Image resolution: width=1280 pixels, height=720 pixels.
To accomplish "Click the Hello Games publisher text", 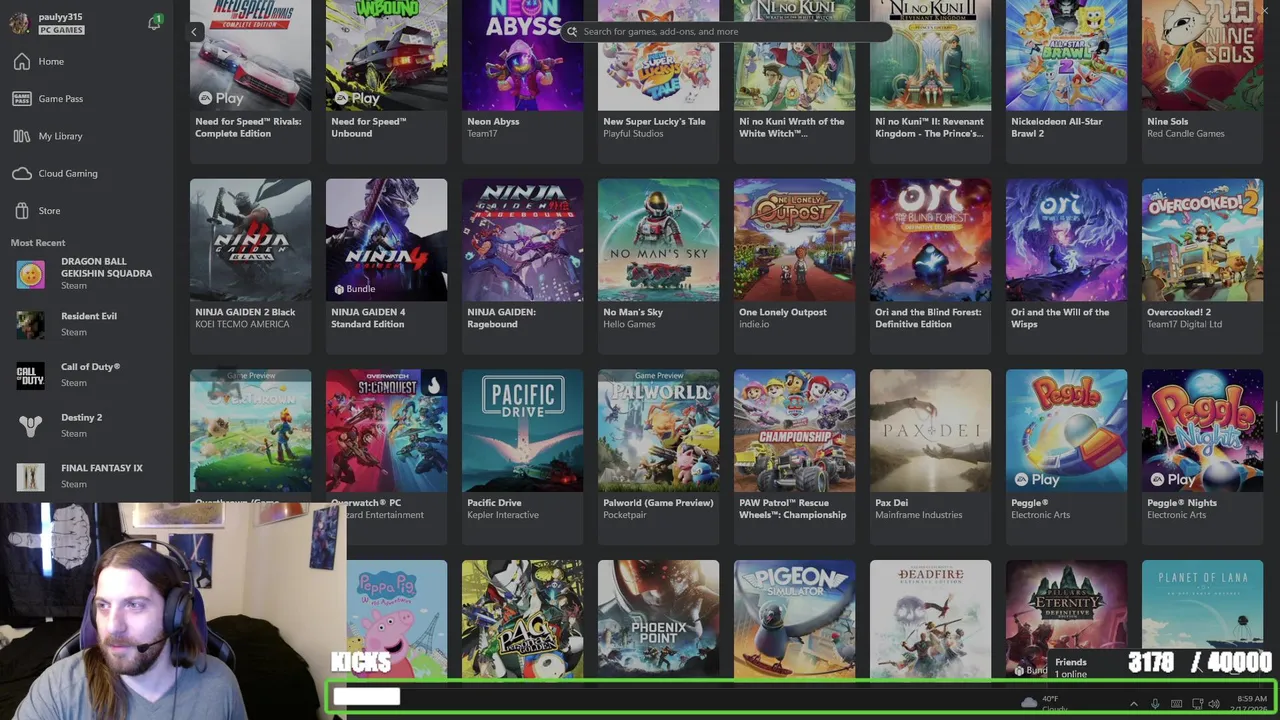I will click(x=629, y=325).
